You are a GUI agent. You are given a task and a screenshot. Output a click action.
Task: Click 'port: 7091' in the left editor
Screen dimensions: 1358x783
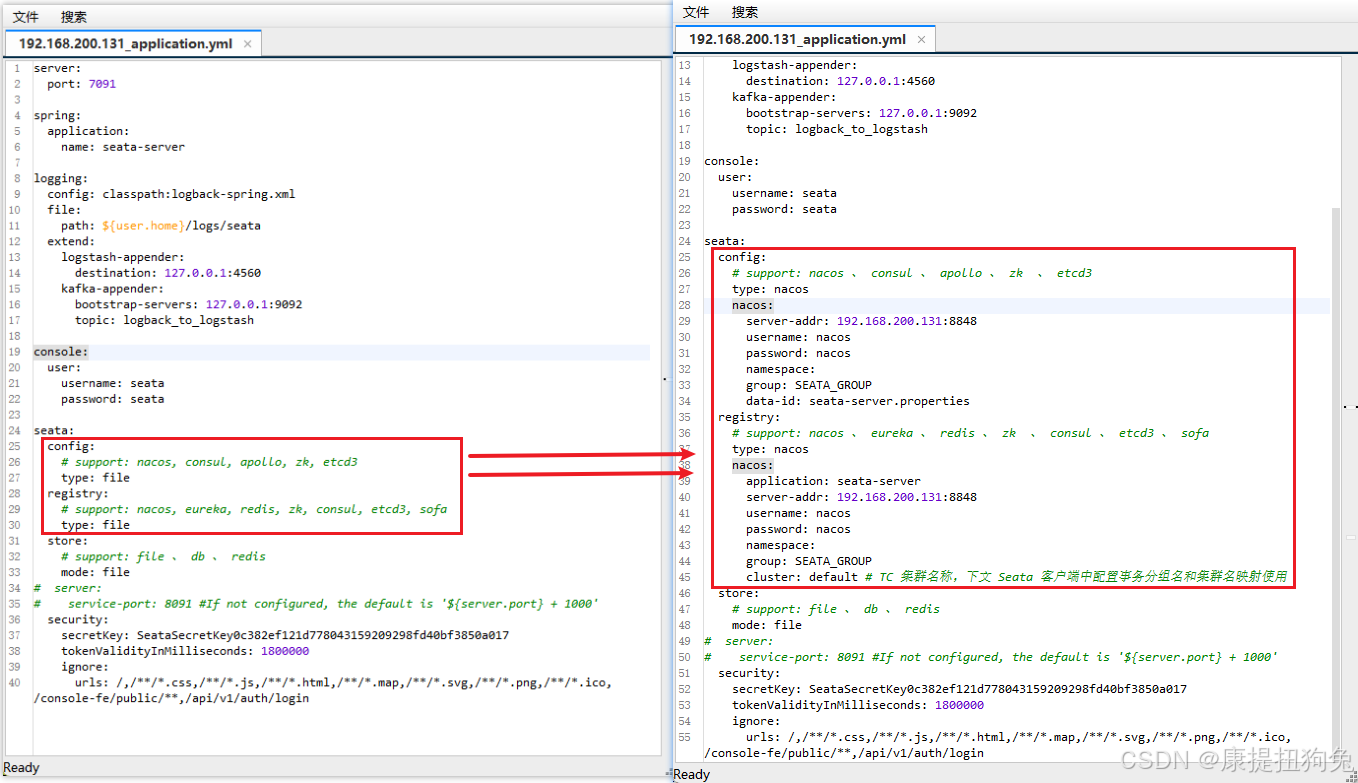click(81, 84)
